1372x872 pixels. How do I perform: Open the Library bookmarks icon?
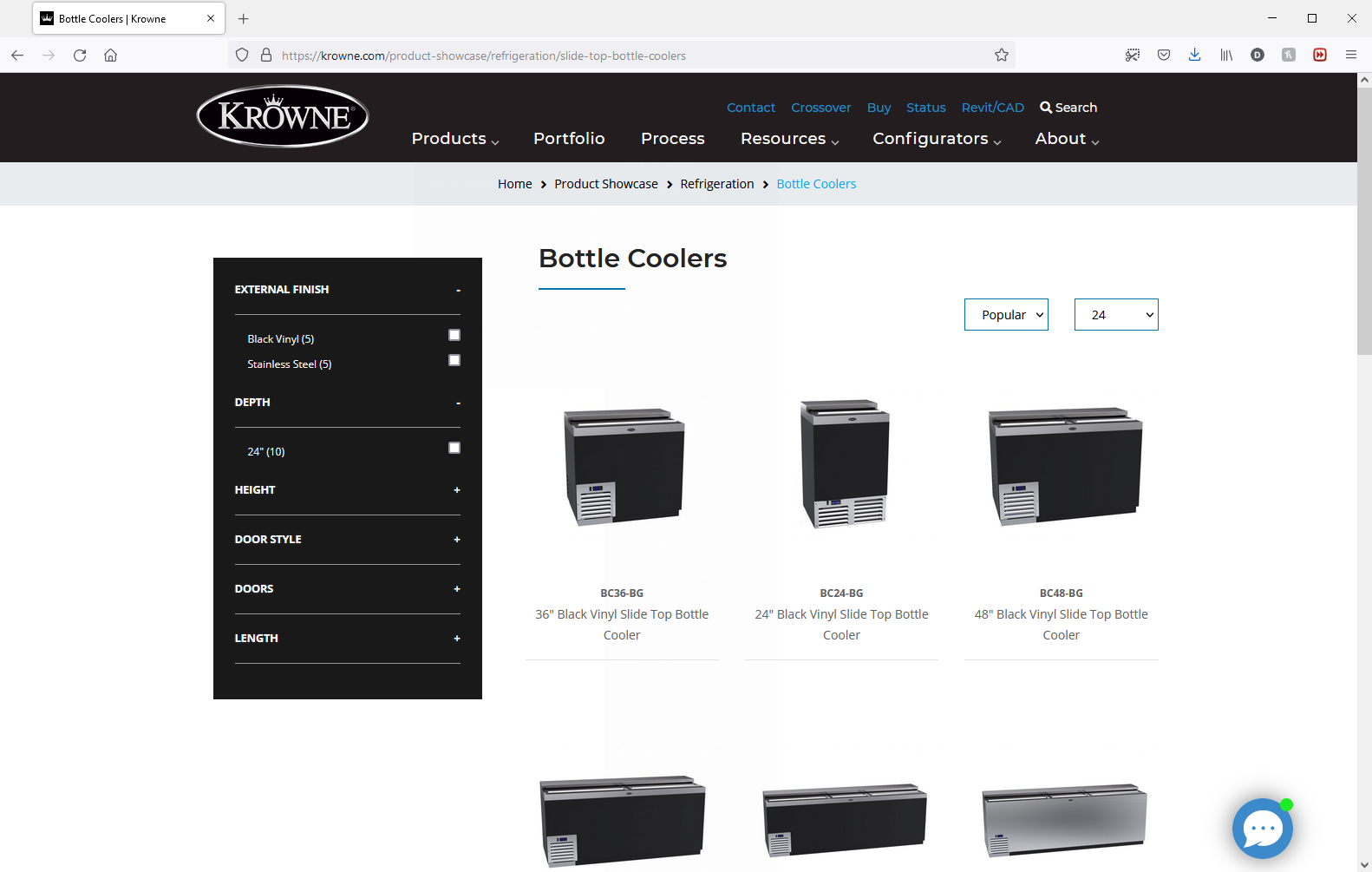pyautogui.click(x=1226, y=55)
